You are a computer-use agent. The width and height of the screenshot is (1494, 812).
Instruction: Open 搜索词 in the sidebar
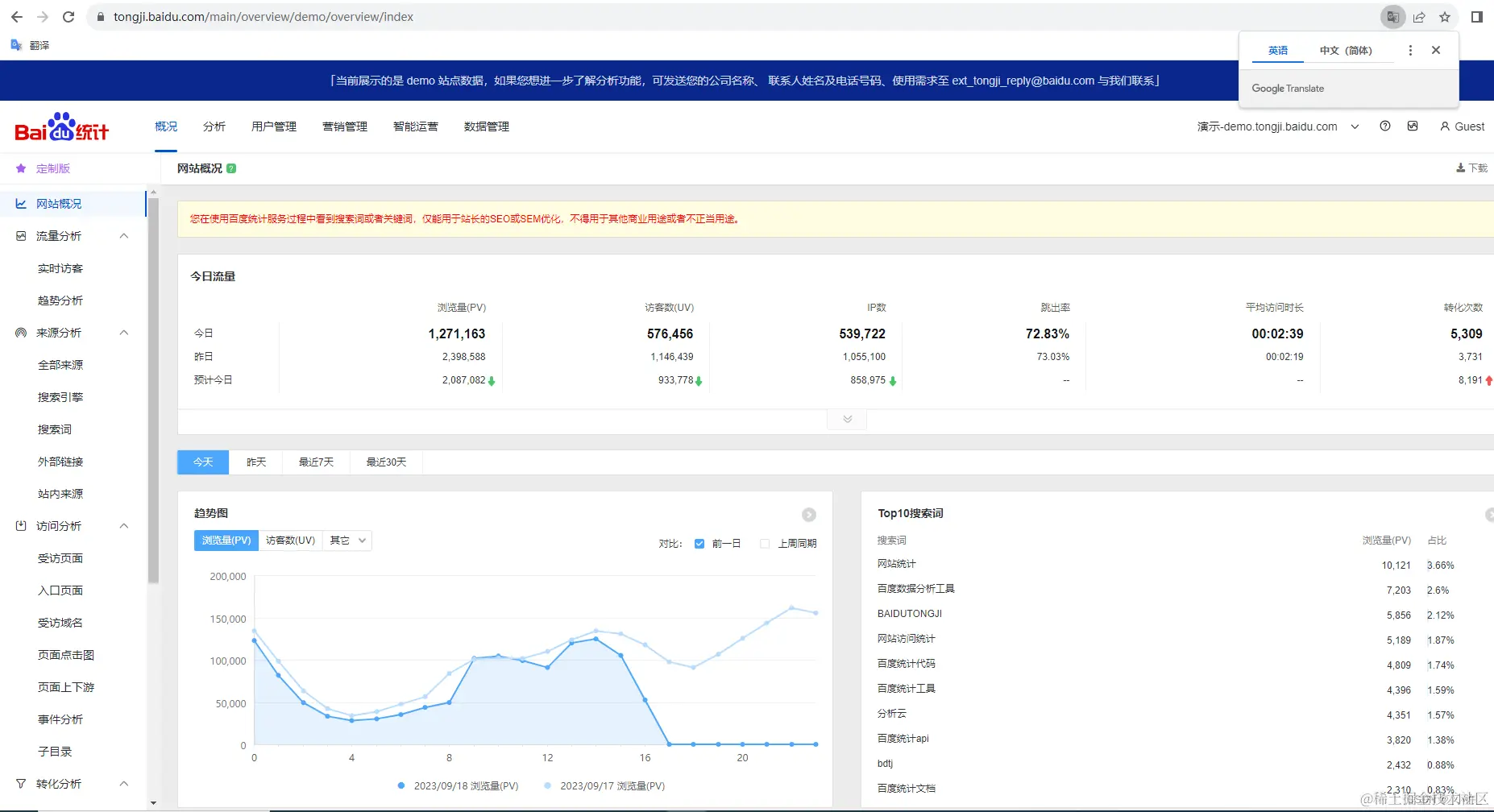point(55,429)
